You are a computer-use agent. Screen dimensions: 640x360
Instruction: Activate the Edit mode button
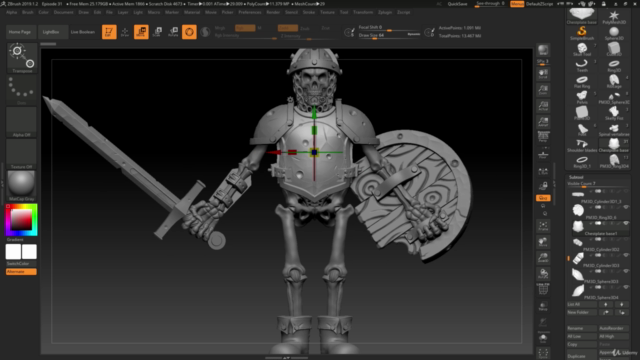click(109, 32)
